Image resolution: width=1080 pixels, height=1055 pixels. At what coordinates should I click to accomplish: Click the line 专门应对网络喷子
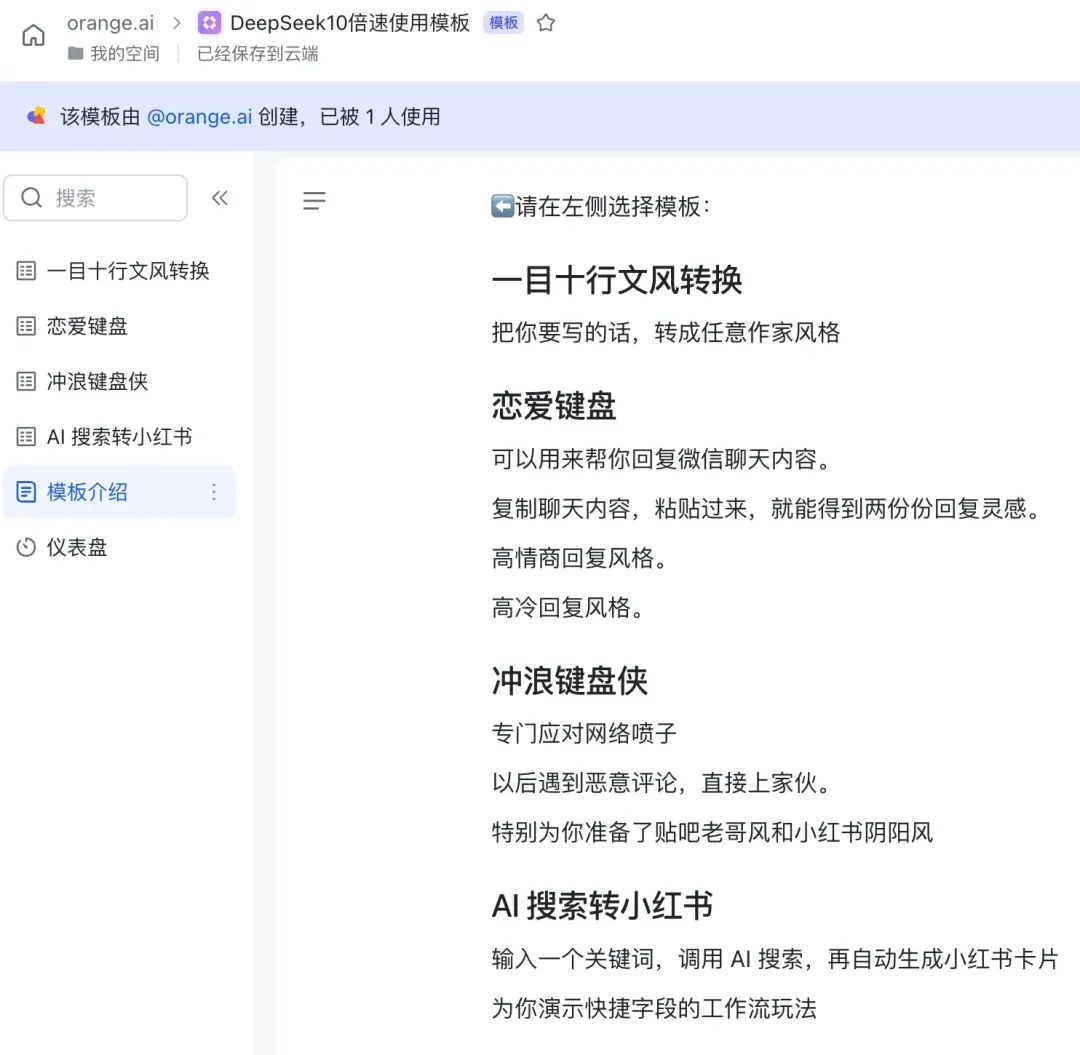(x=584, y=733)
